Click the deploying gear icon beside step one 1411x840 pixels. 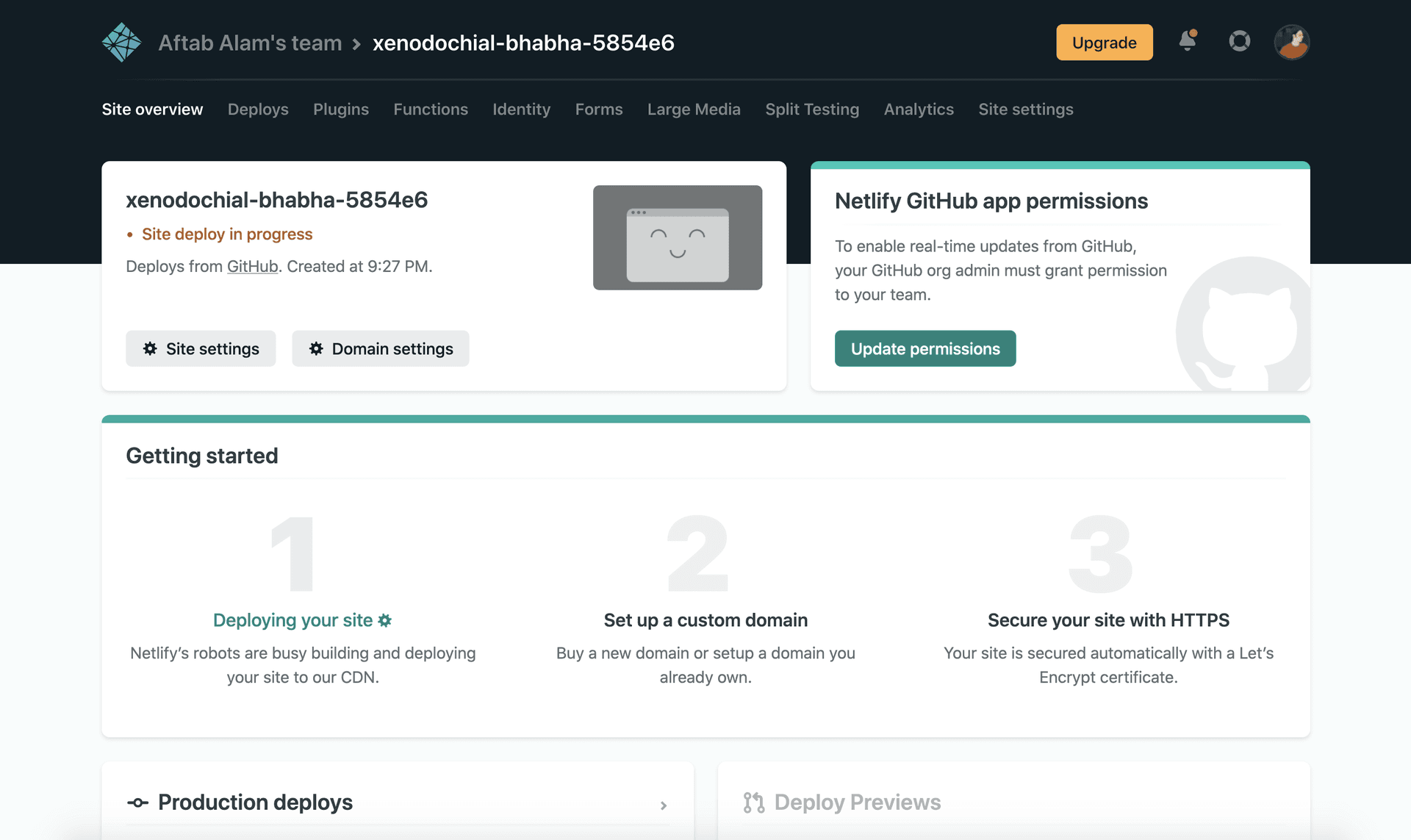pyautogui.click(x=385, y=620)
